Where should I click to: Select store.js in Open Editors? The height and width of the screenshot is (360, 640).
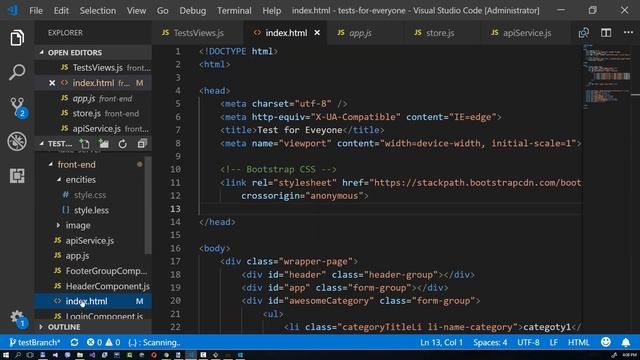93,113
